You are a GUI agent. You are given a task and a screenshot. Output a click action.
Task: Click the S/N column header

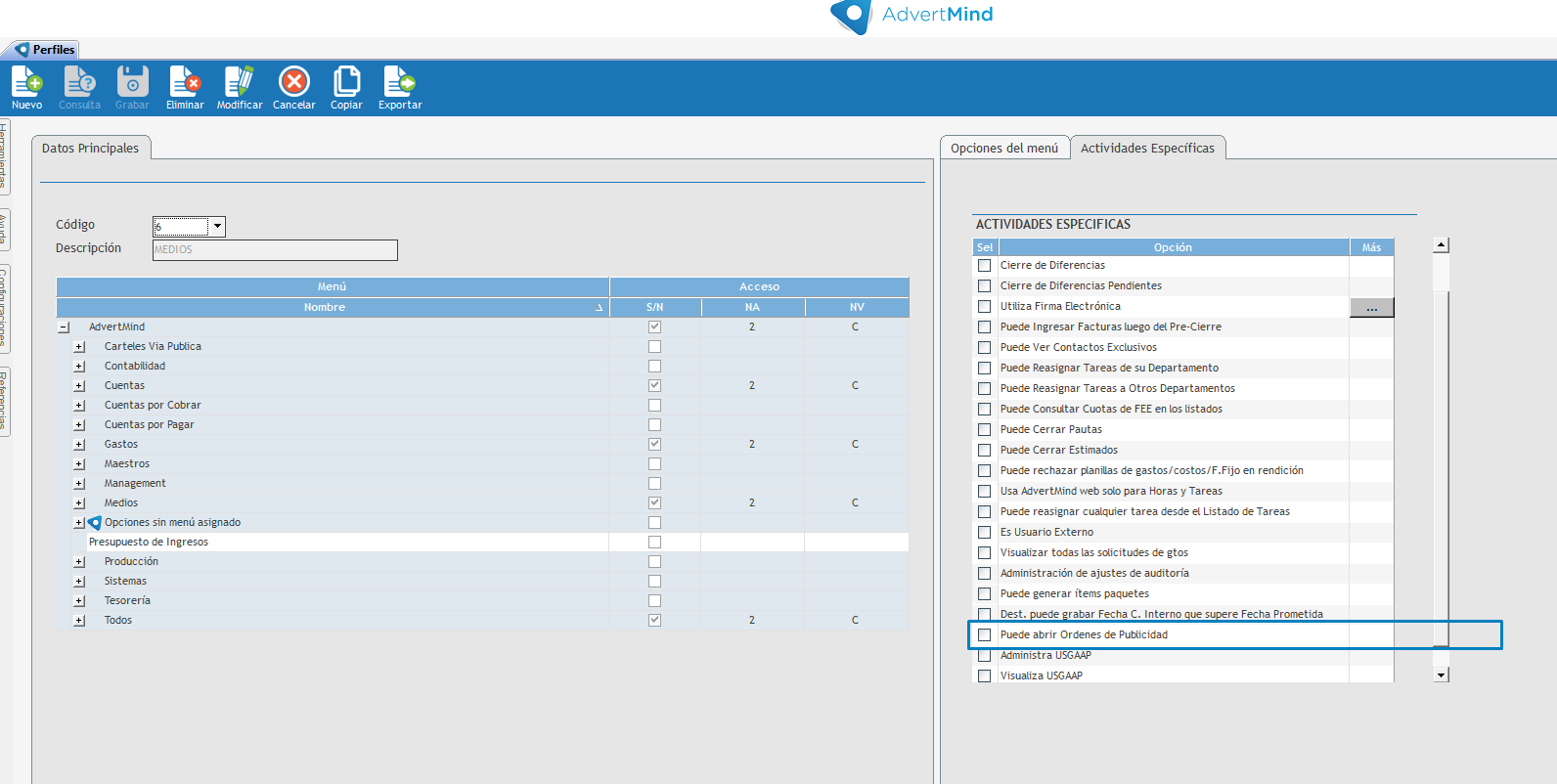(x=655, y=308)
